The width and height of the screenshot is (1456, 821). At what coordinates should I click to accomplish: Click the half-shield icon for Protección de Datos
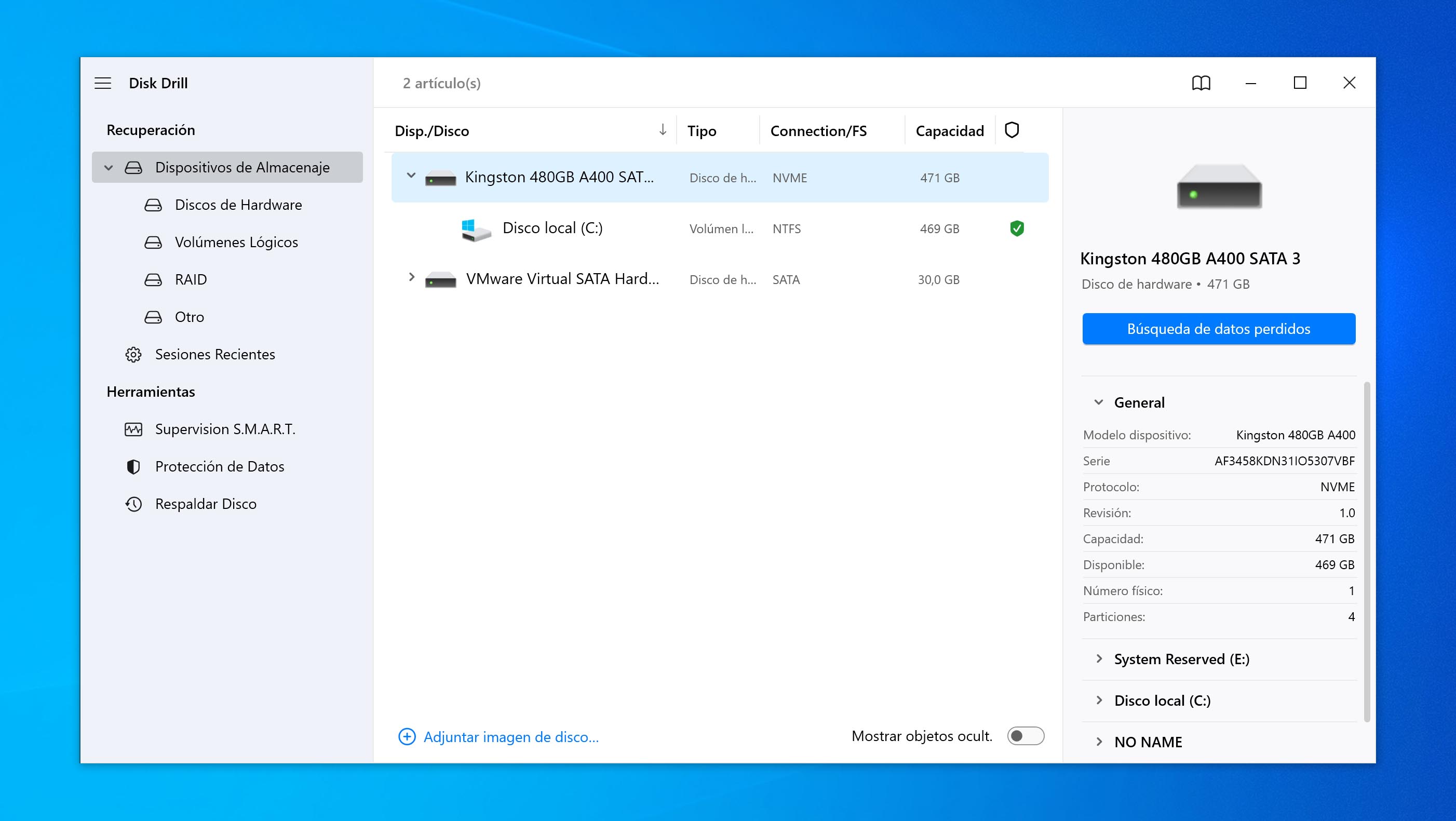pos(133,466)
